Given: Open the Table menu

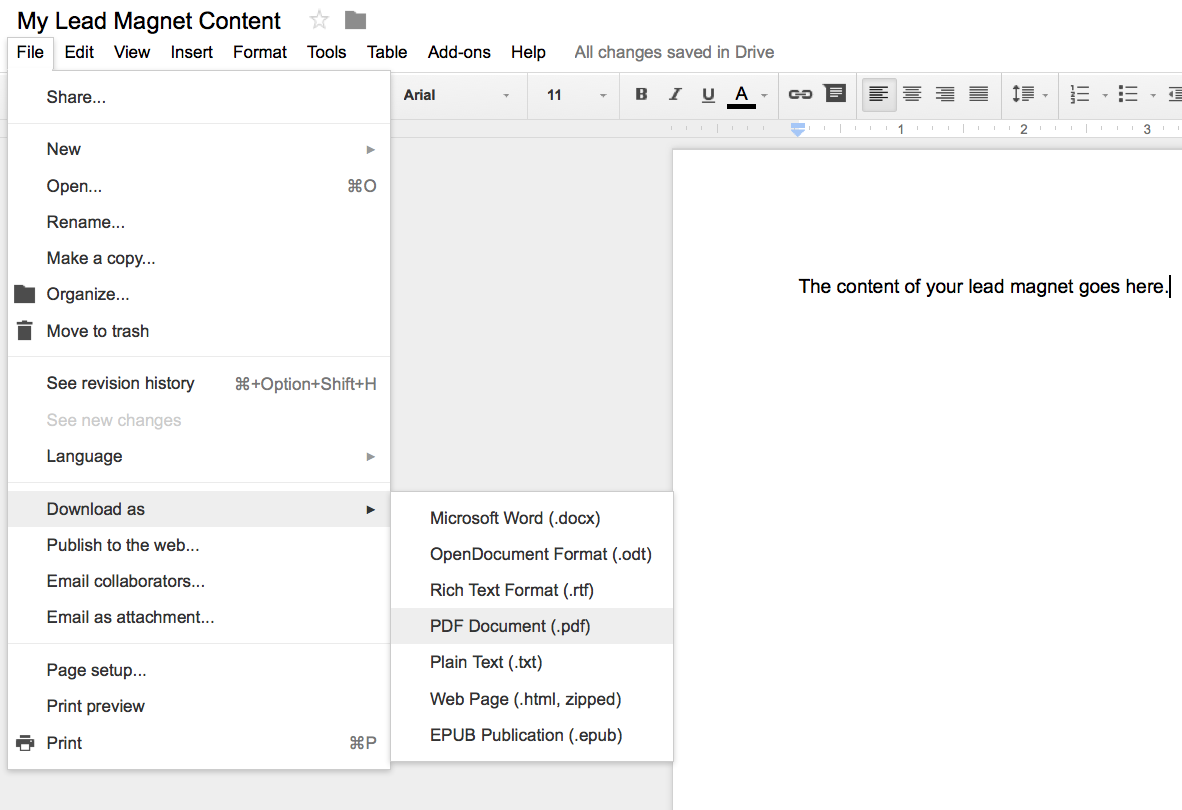Looking at the screenshot, I should (387, 53).
